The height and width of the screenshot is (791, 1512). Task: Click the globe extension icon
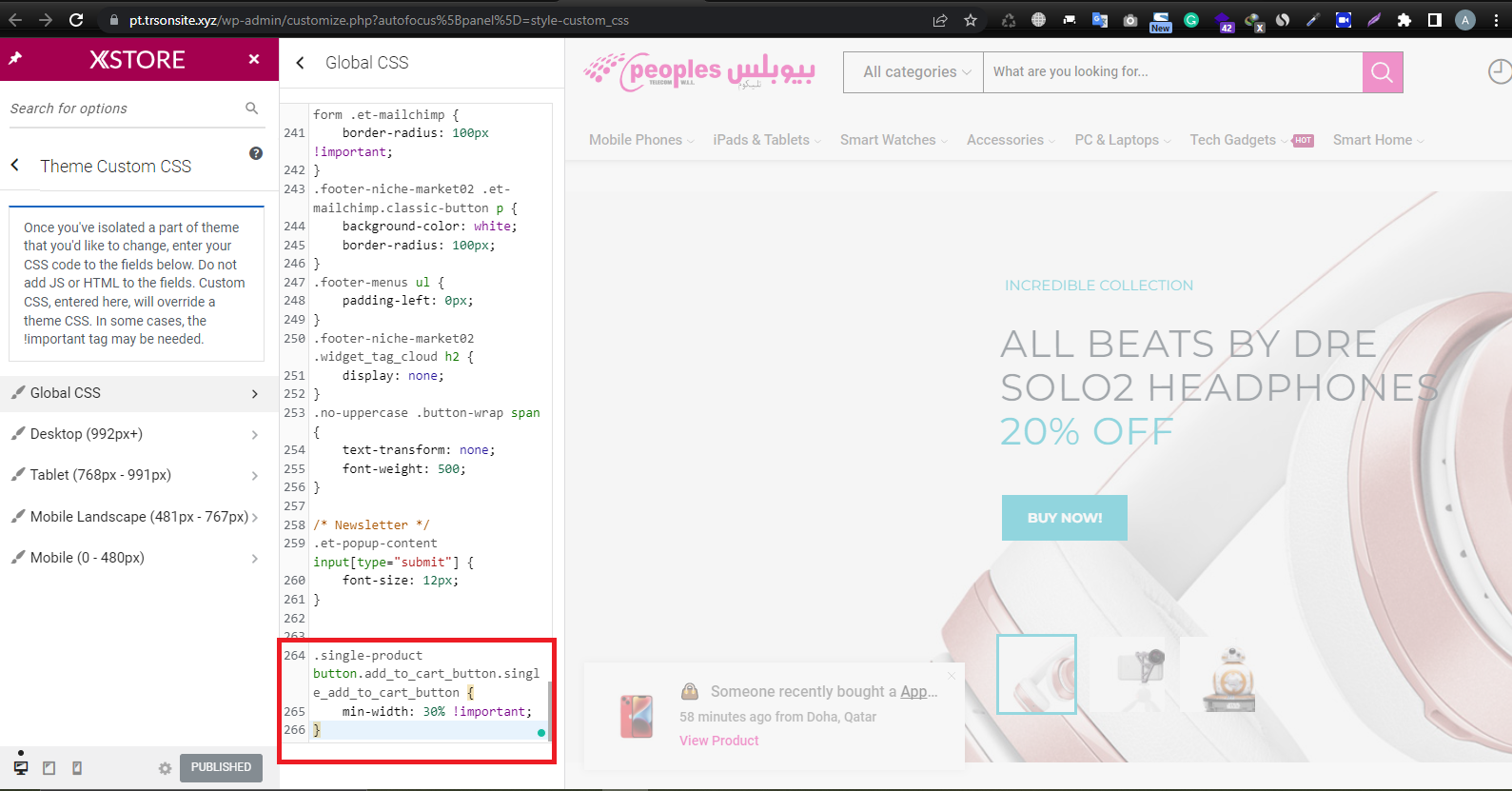pos(1039,20)
